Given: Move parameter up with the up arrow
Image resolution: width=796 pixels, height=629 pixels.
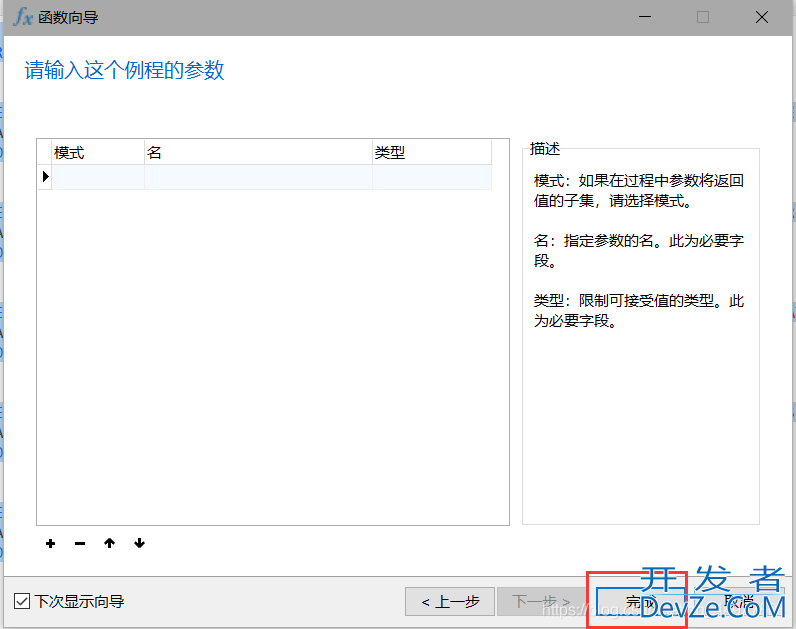Looking at the screenshot, I should (x=109, y=543).
